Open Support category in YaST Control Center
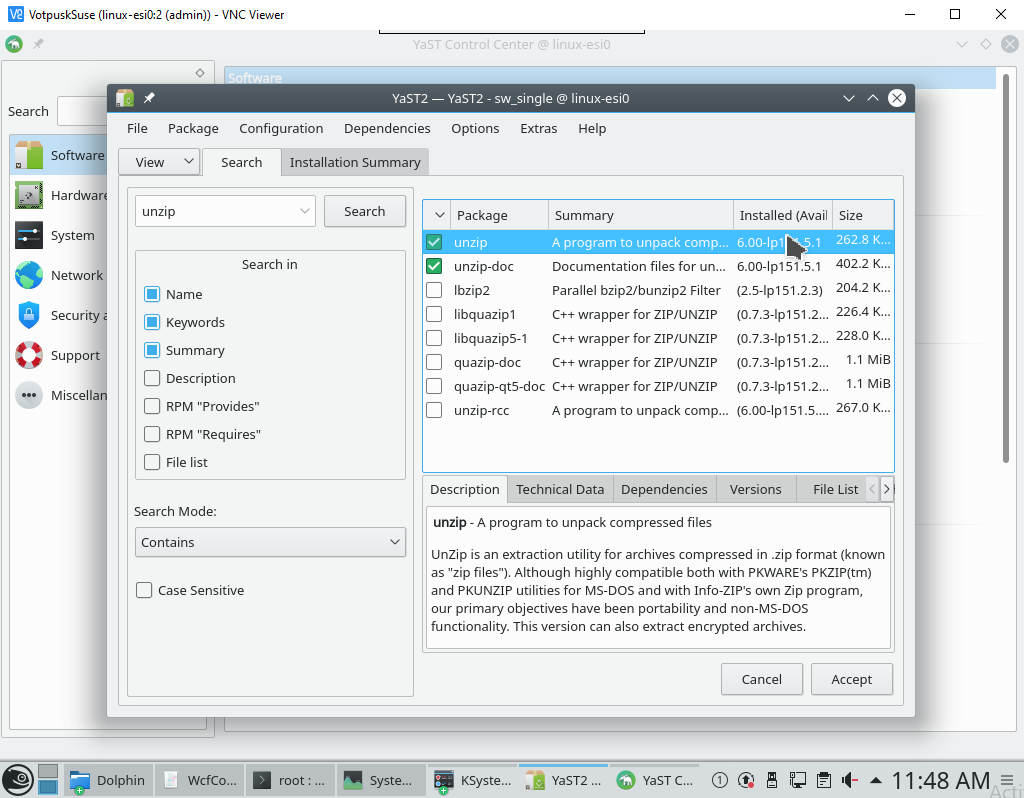Image resolution: width=1024 pixels, height=798 pixels. click(x=59, y=355)
